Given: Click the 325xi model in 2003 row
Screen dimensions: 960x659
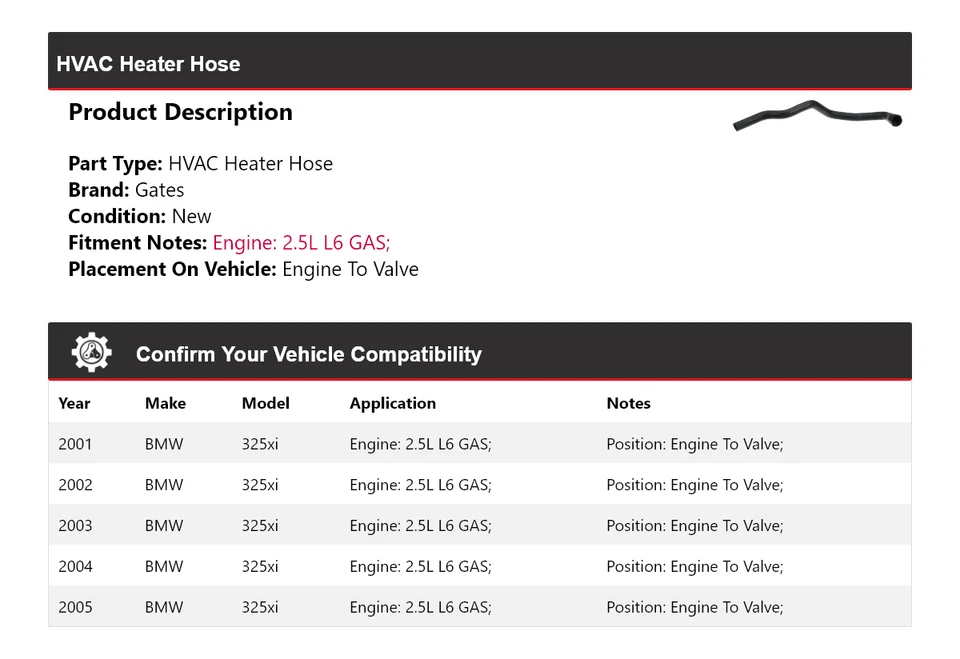Looking at the screenshot, I should [x=260, y=526].
